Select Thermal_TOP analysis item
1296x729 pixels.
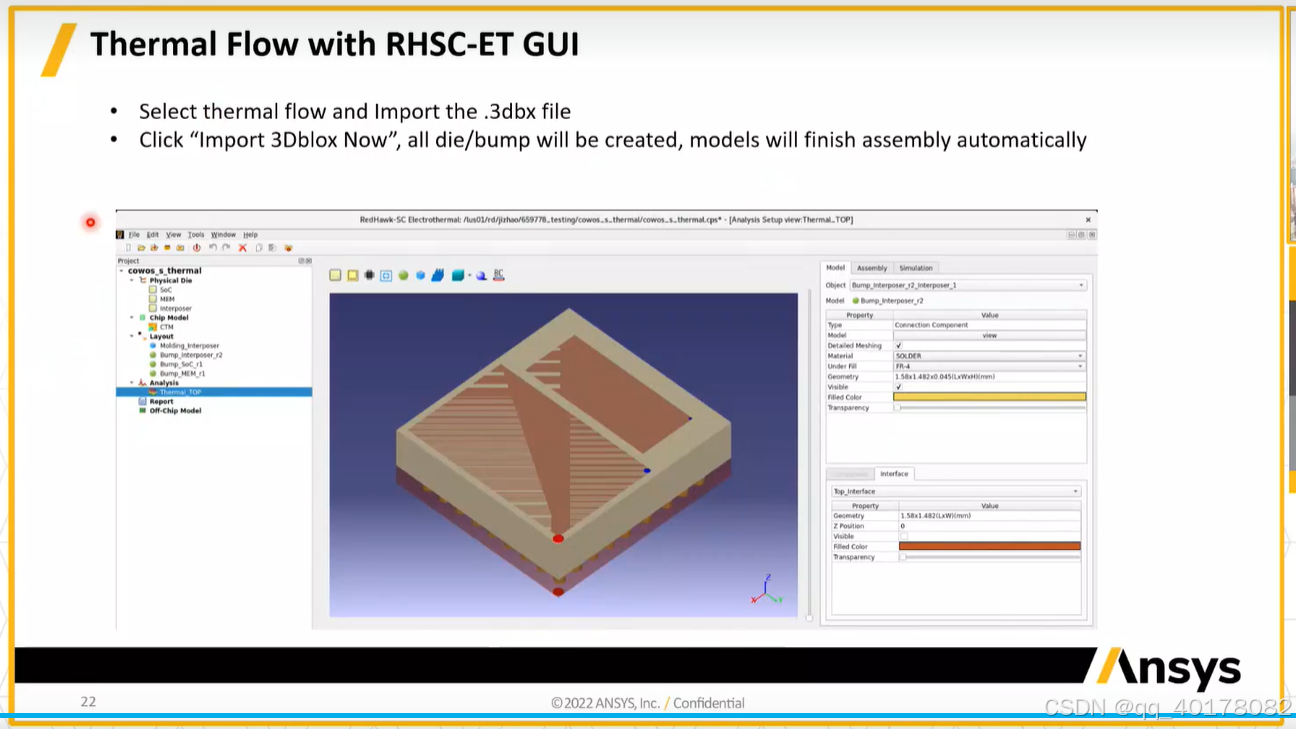coord(180,392)
